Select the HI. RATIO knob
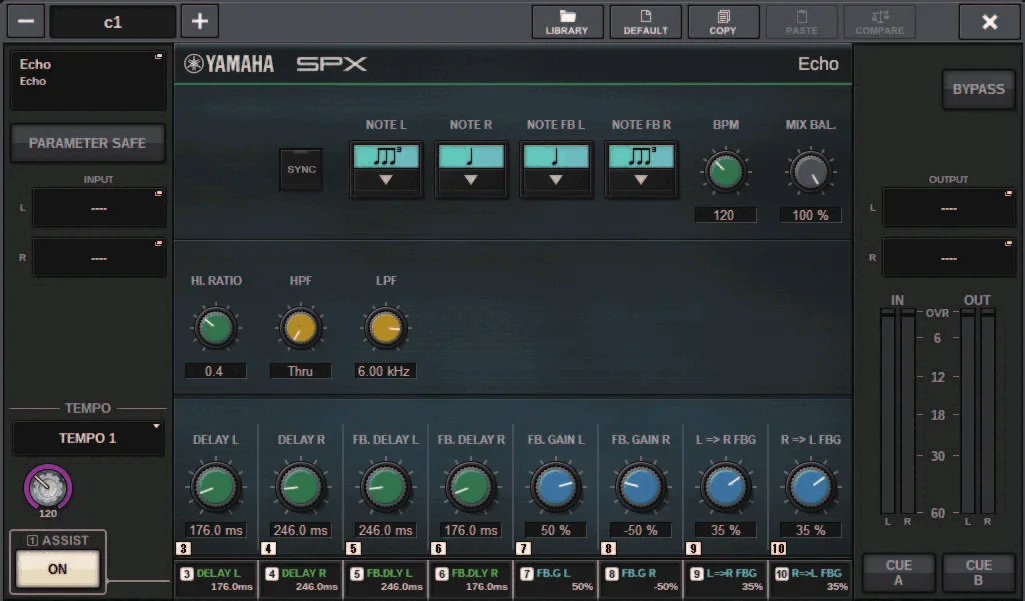The height and width of the screenshot is (601, 1025). point(215,328)
